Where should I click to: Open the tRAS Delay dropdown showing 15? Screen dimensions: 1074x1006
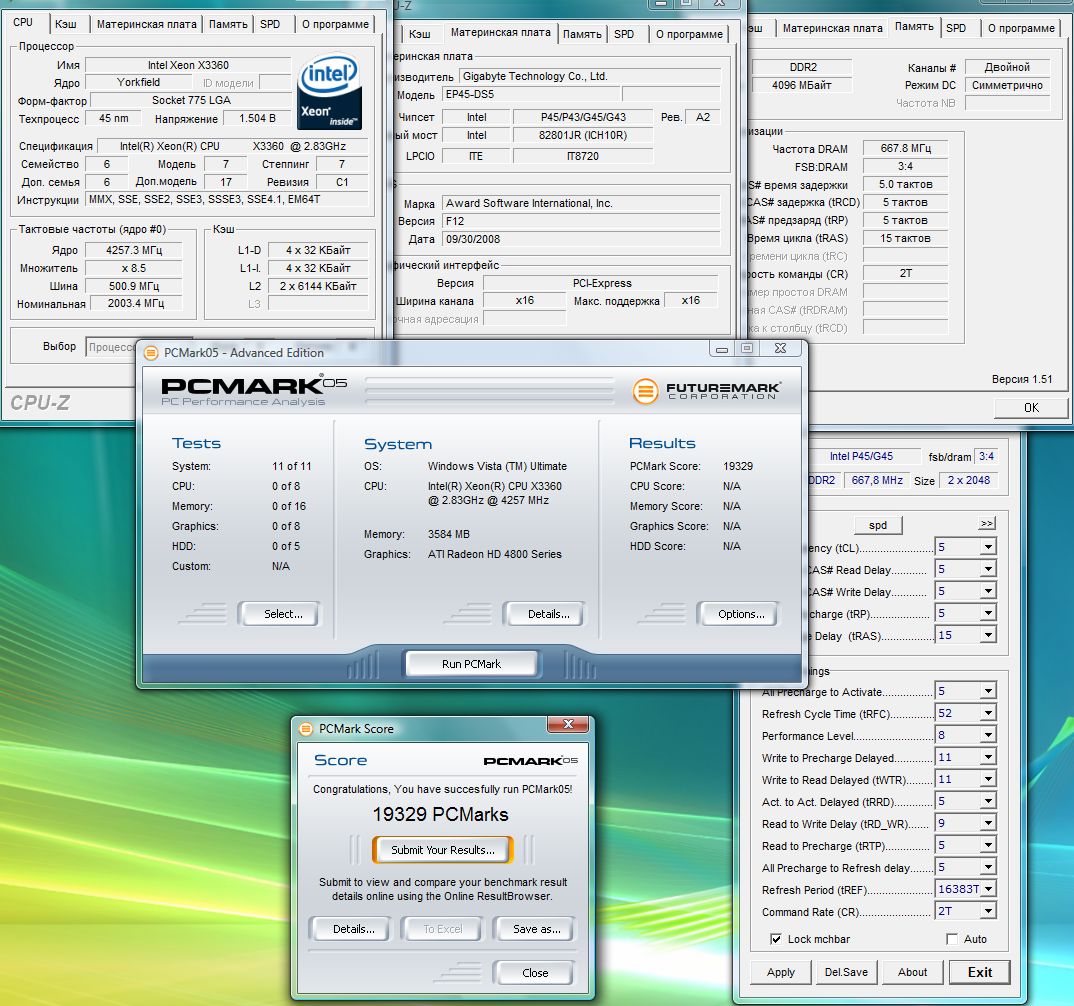click(988, 635)
